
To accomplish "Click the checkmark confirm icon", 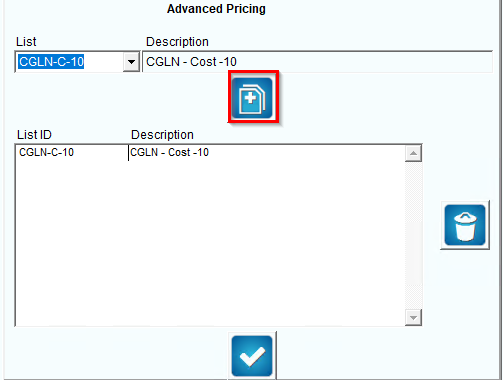I will [252, 356].
